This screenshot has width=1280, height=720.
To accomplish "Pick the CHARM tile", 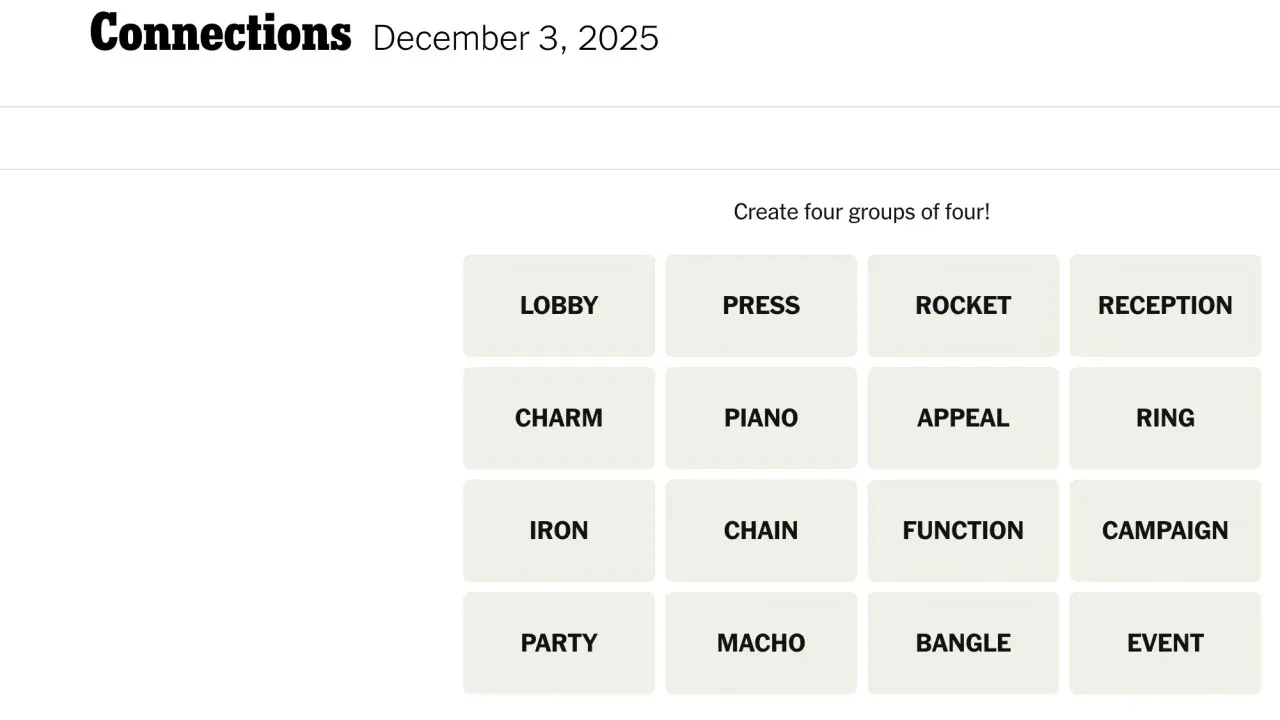I will tap(558, 418).
